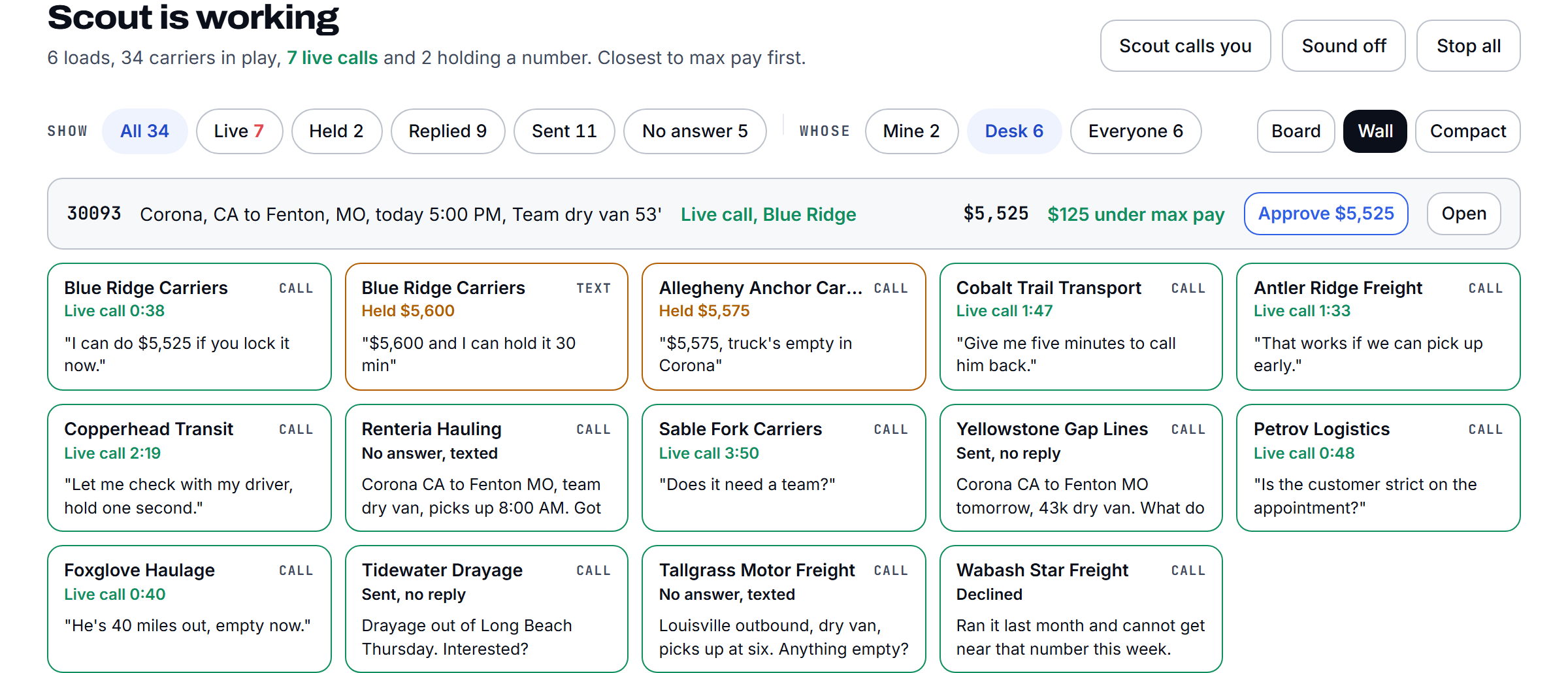Image resolution: width=1568 pixels, height=673 pixels.
Task: Open the Petrov Logistics card
Action: click(x=1378, y=468)
